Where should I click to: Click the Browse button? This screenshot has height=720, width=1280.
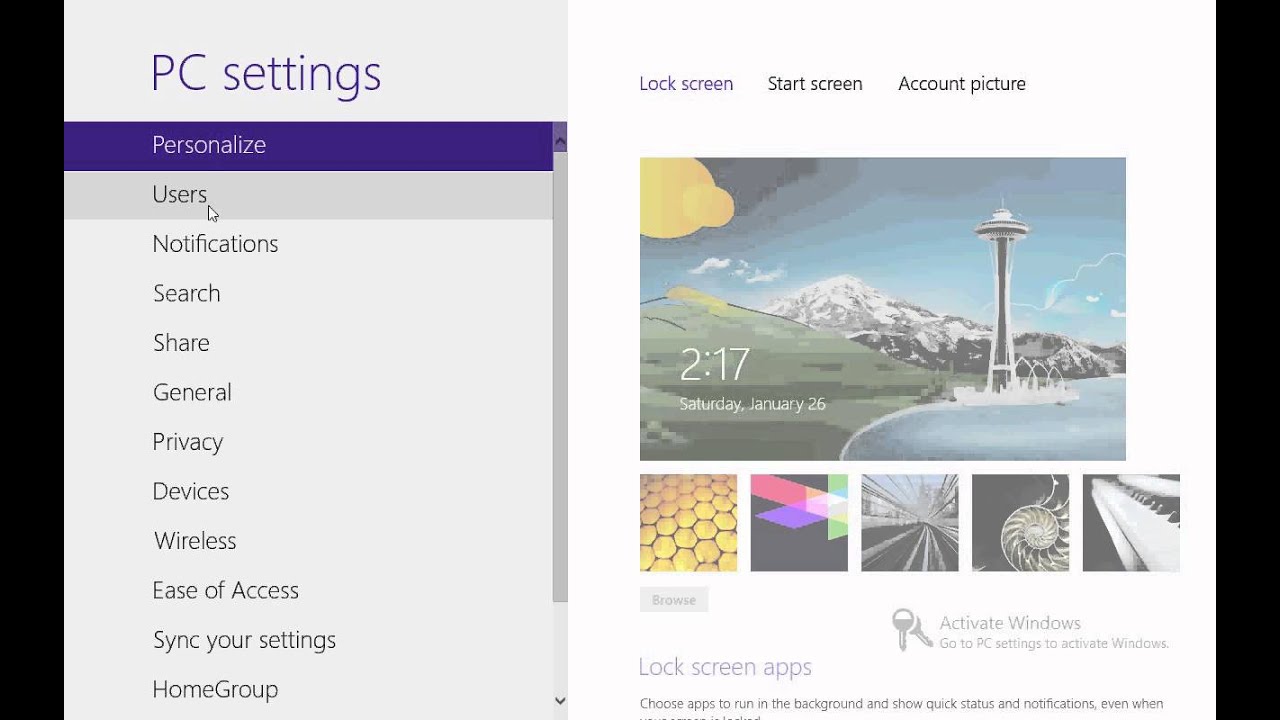click(x=674, y=600)
